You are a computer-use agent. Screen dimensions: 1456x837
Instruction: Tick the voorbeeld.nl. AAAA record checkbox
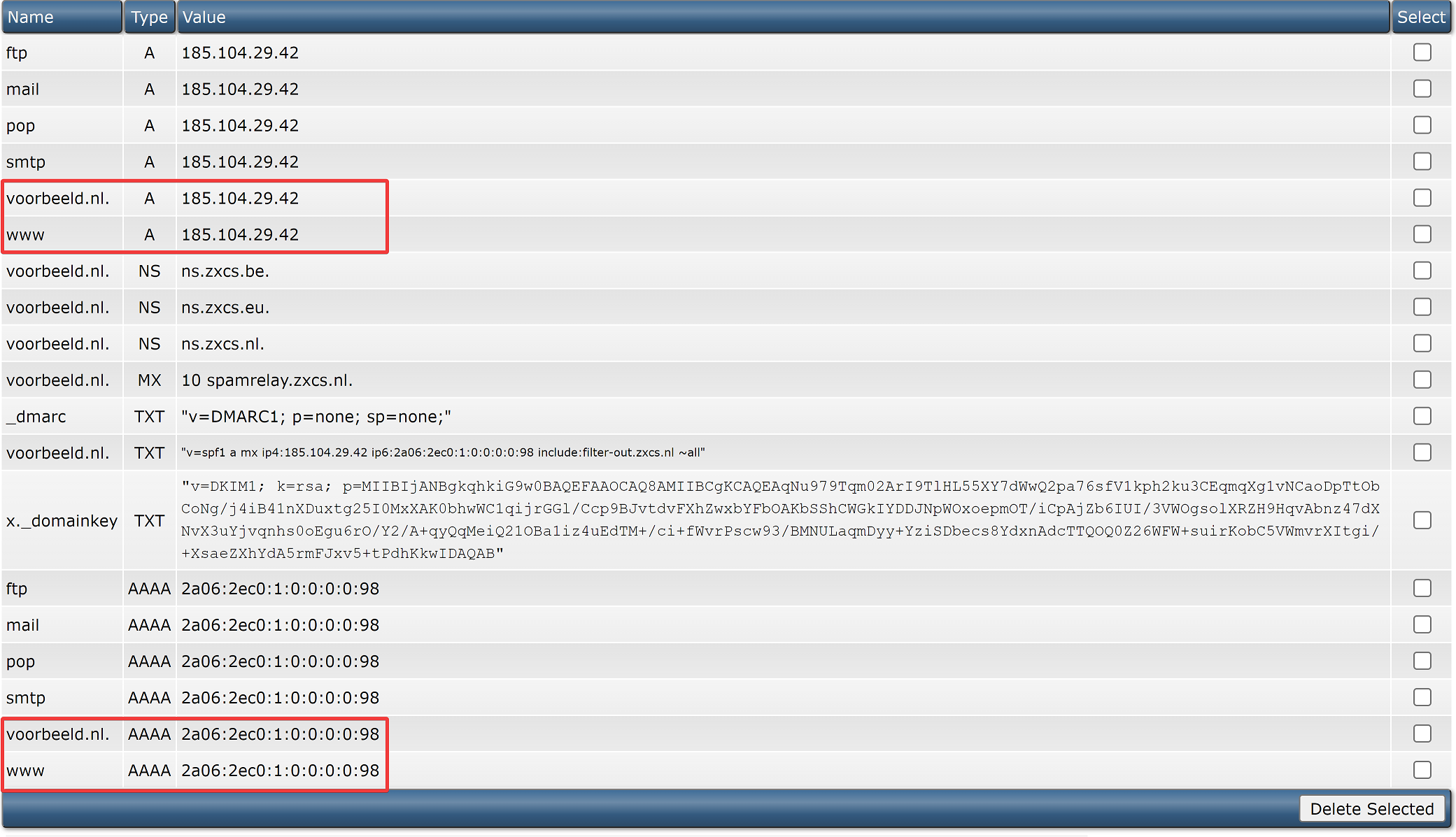coord(1422,734)
